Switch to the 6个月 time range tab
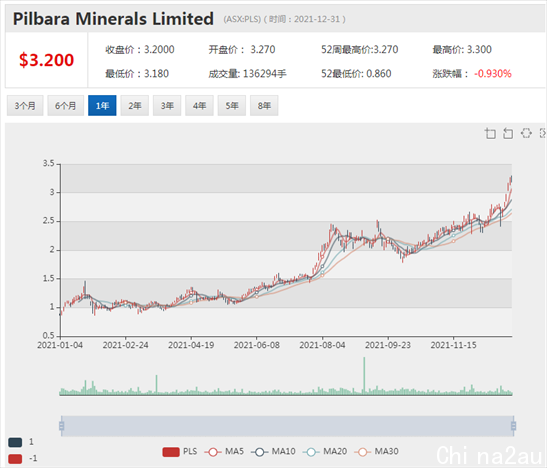This screenshot has width=547, height=468. 66,106
